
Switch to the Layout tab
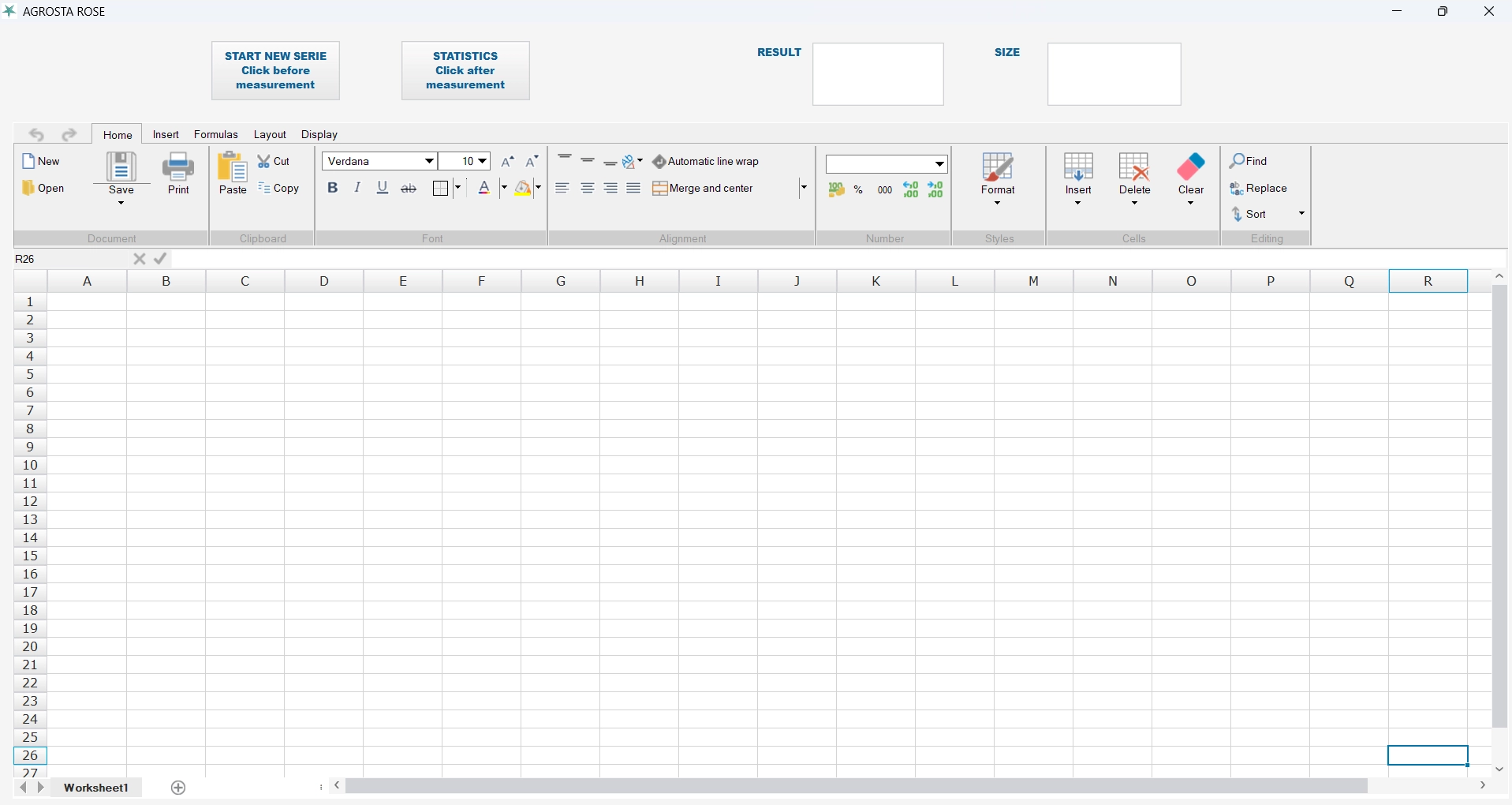270,135
